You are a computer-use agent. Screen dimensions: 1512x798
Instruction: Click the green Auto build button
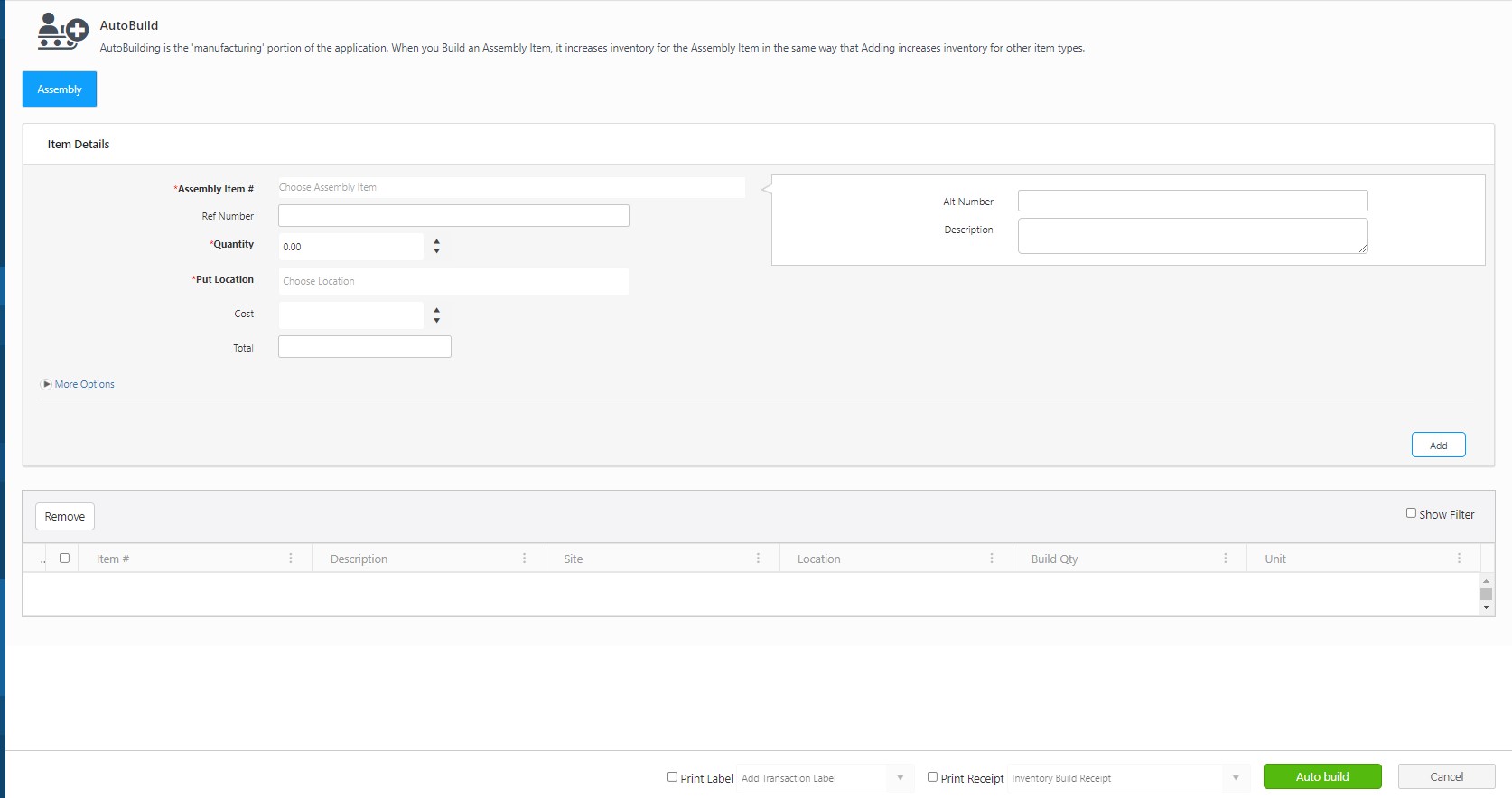(x=1322, y=776)
